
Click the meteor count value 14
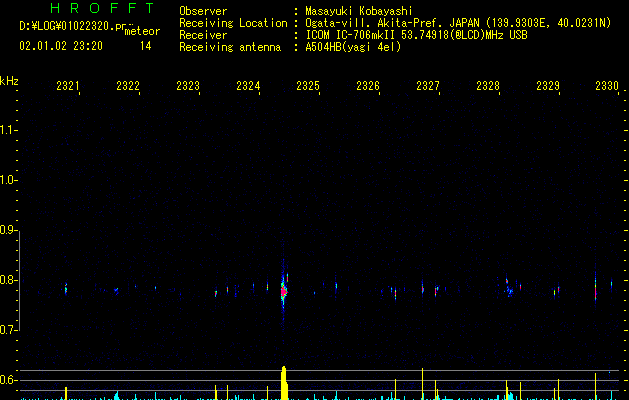pyautogui.click(x=146, y=46)
